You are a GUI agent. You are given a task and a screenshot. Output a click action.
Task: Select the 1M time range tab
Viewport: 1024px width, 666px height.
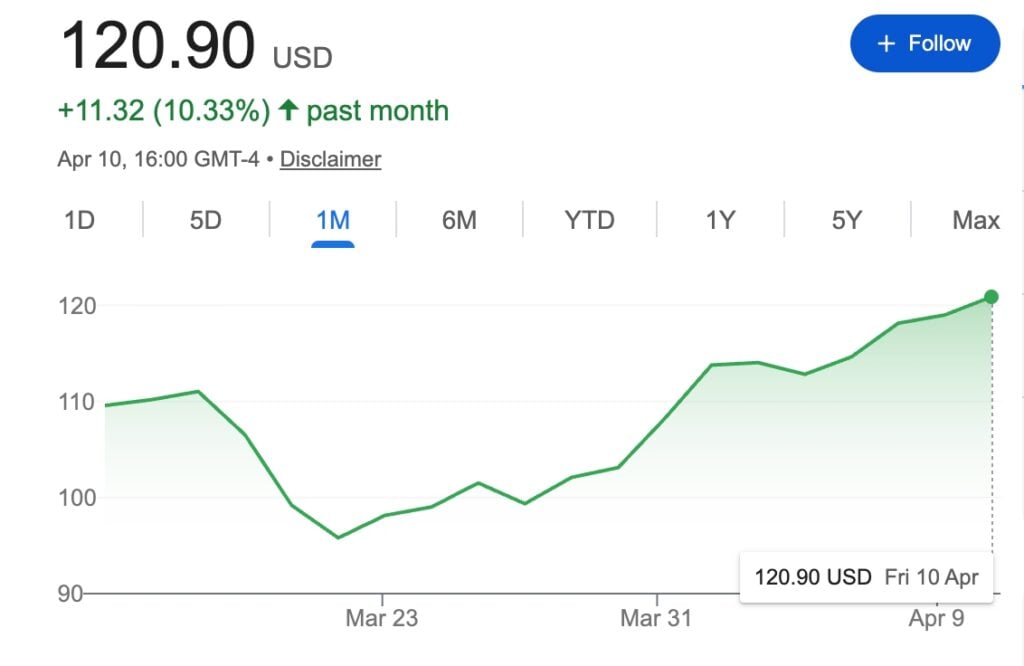tap(333, 220)
